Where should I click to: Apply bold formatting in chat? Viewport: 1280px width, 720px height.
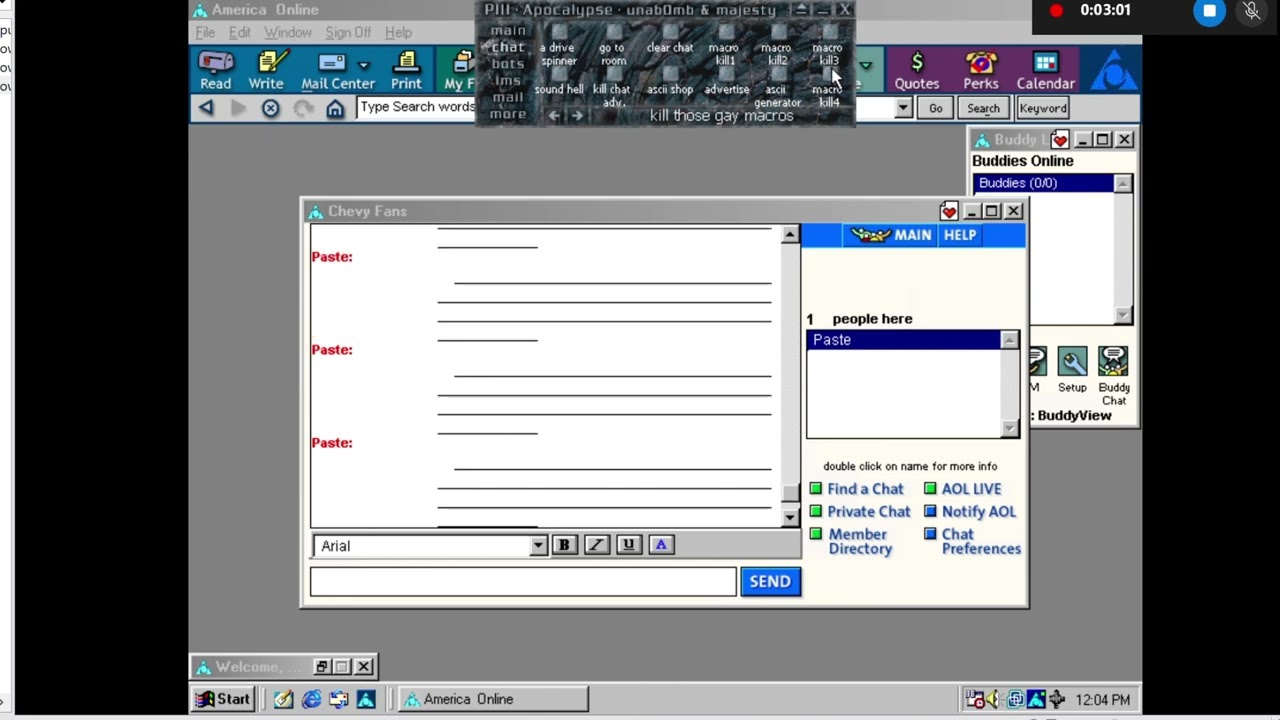(564, 545)
